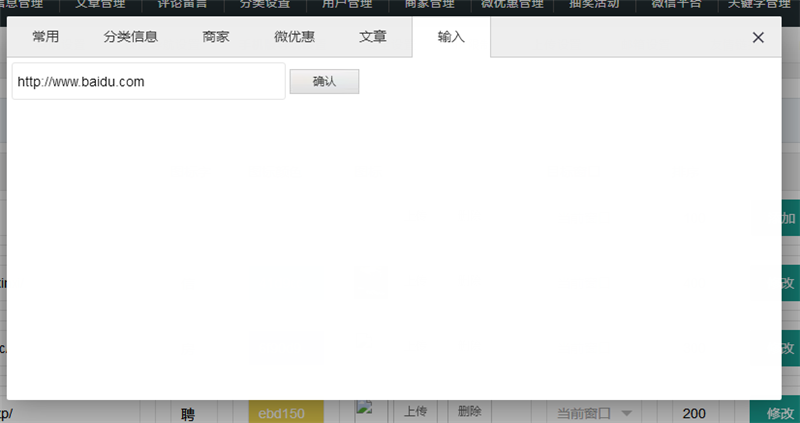Switch to the 文章 tab
800x423 pixels.
pyautogui.click(x=373, y=38)
